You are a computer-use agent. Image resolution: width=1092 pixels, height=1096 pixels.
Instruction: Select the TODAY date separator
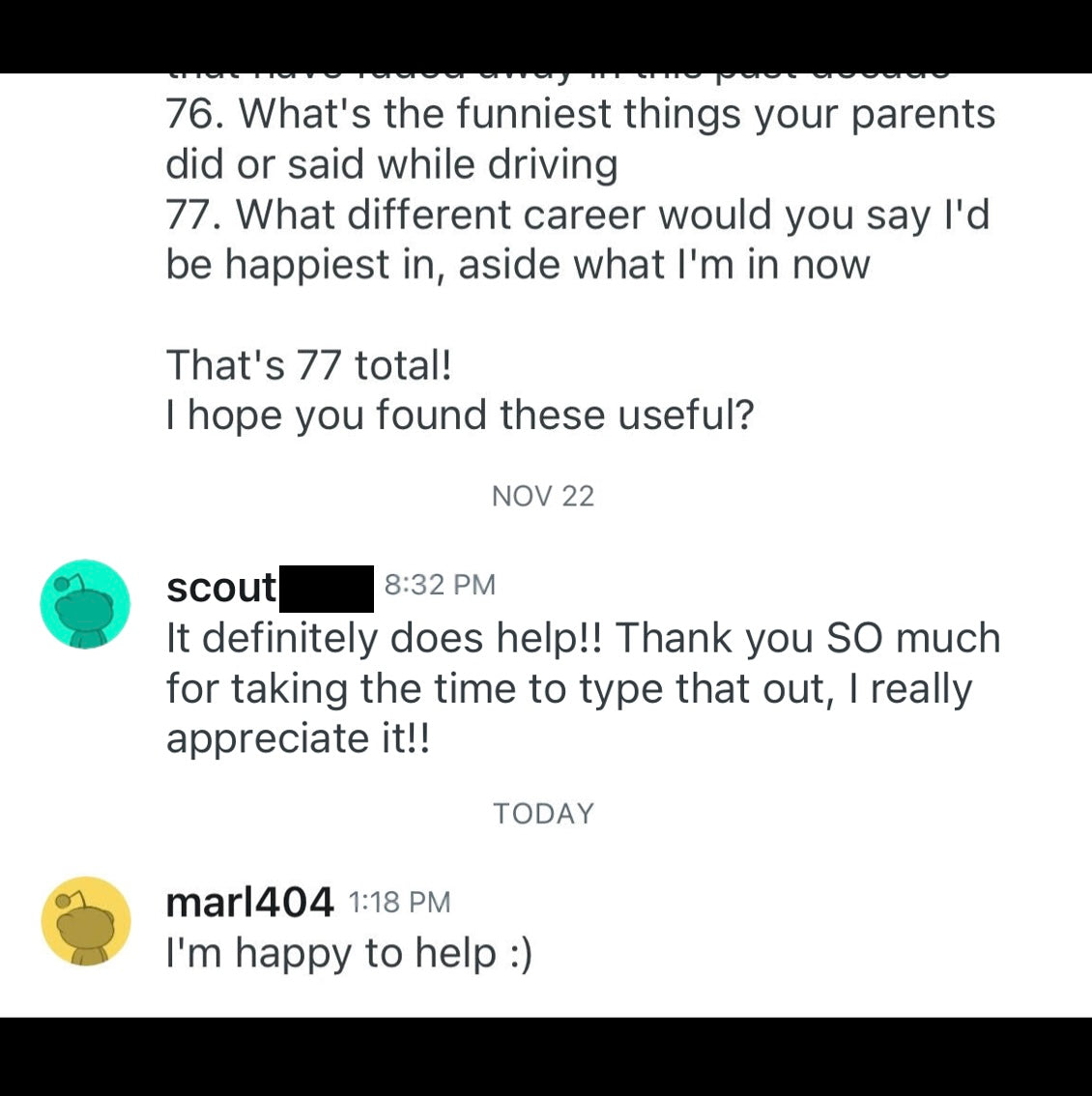point(543,813)
